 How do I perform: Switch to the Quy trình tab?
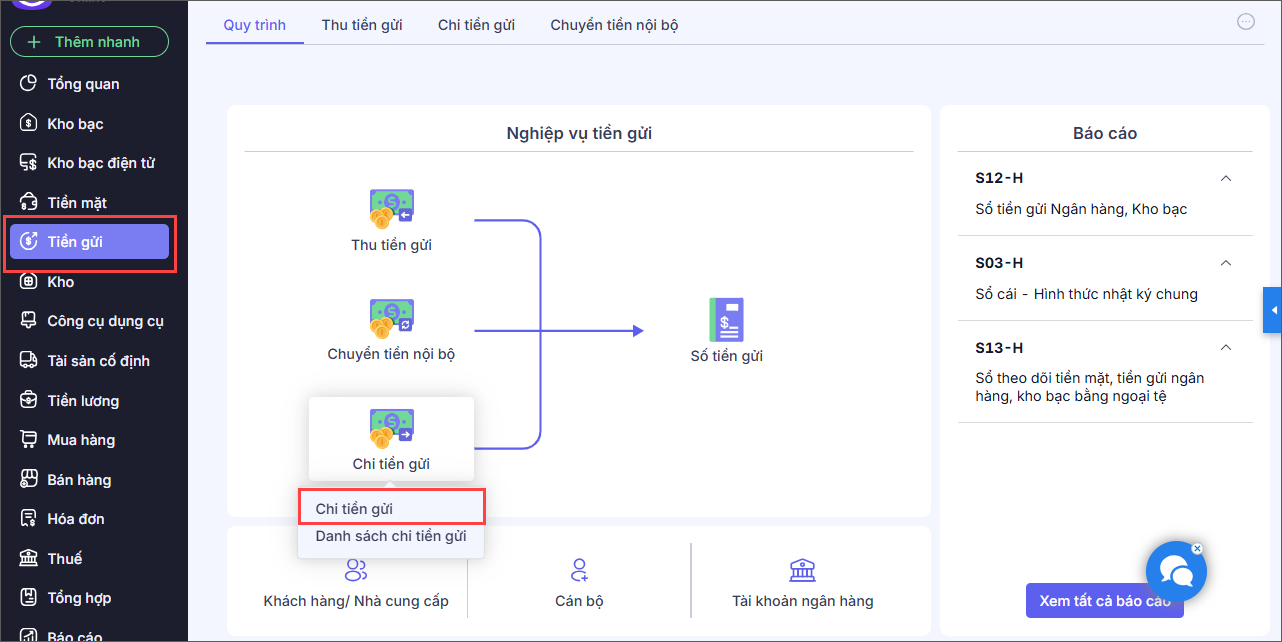pyautogui.click(x=255, y=25)
